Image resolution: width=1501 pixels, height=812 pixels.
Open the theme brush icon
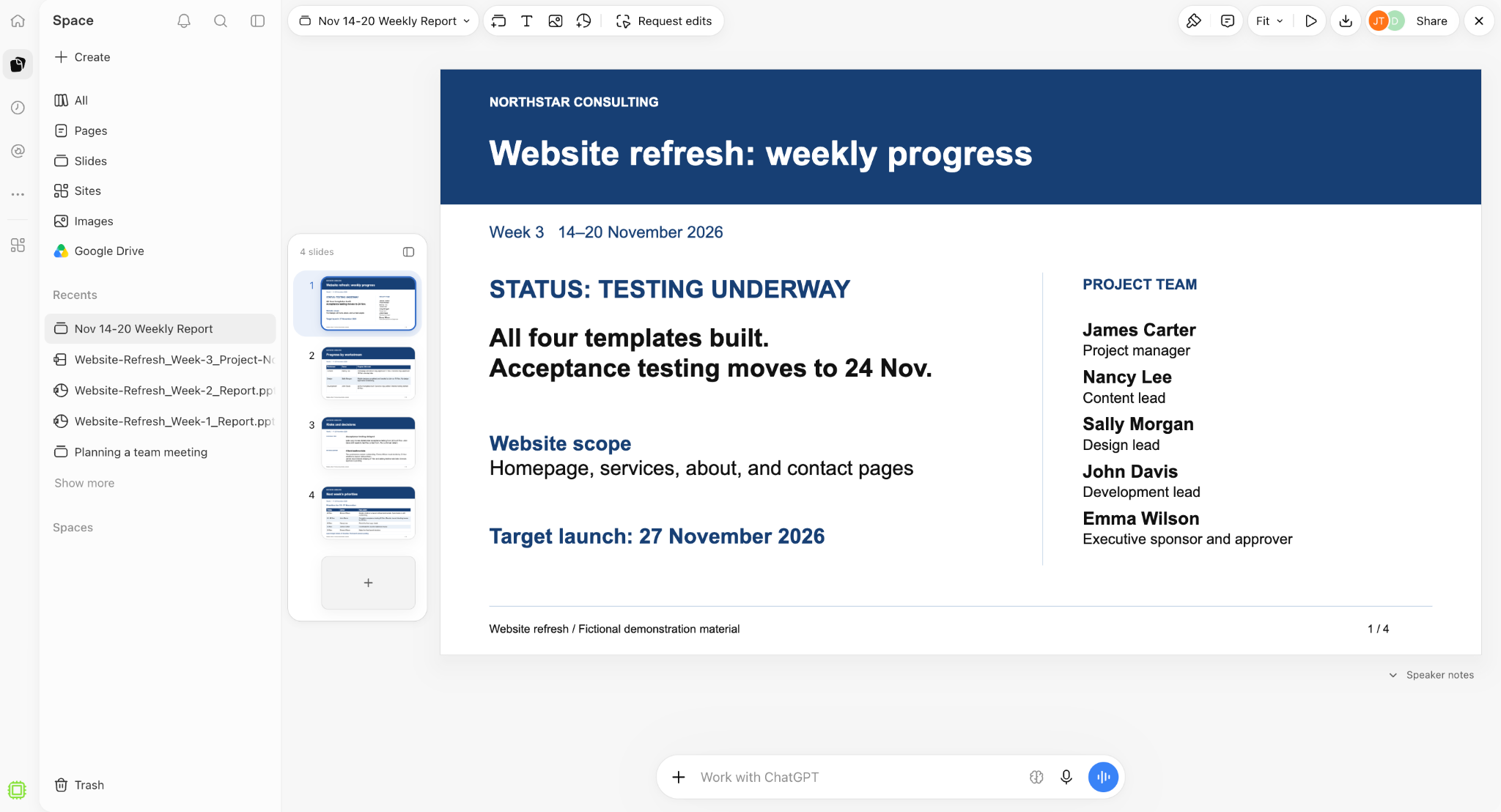coord(1194,21)
